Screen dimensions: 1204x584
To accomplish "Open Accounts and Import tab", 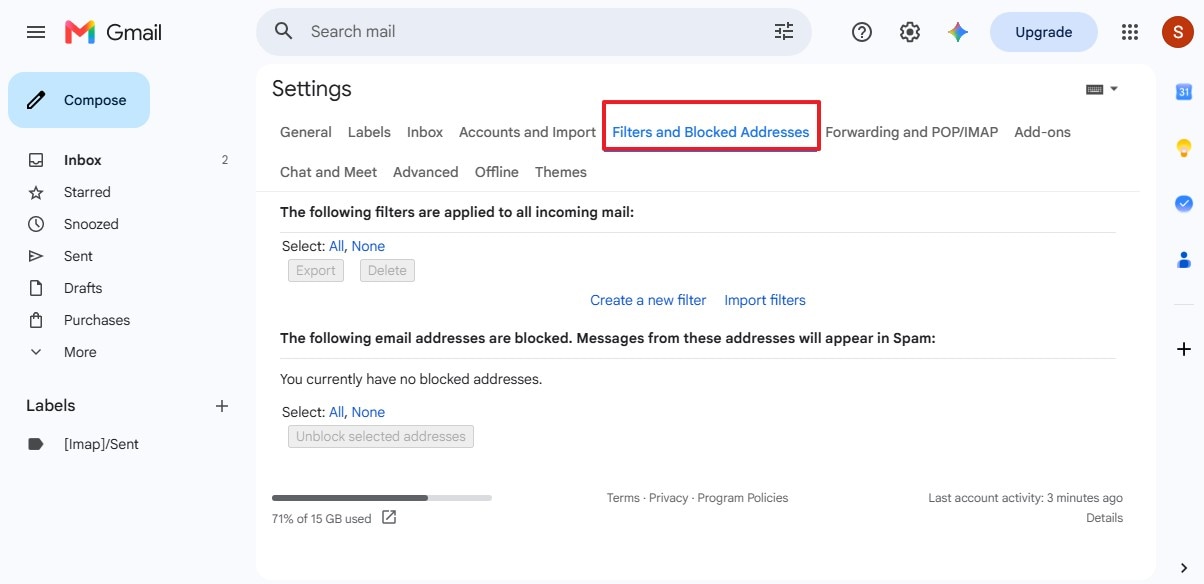I will 527,132.
